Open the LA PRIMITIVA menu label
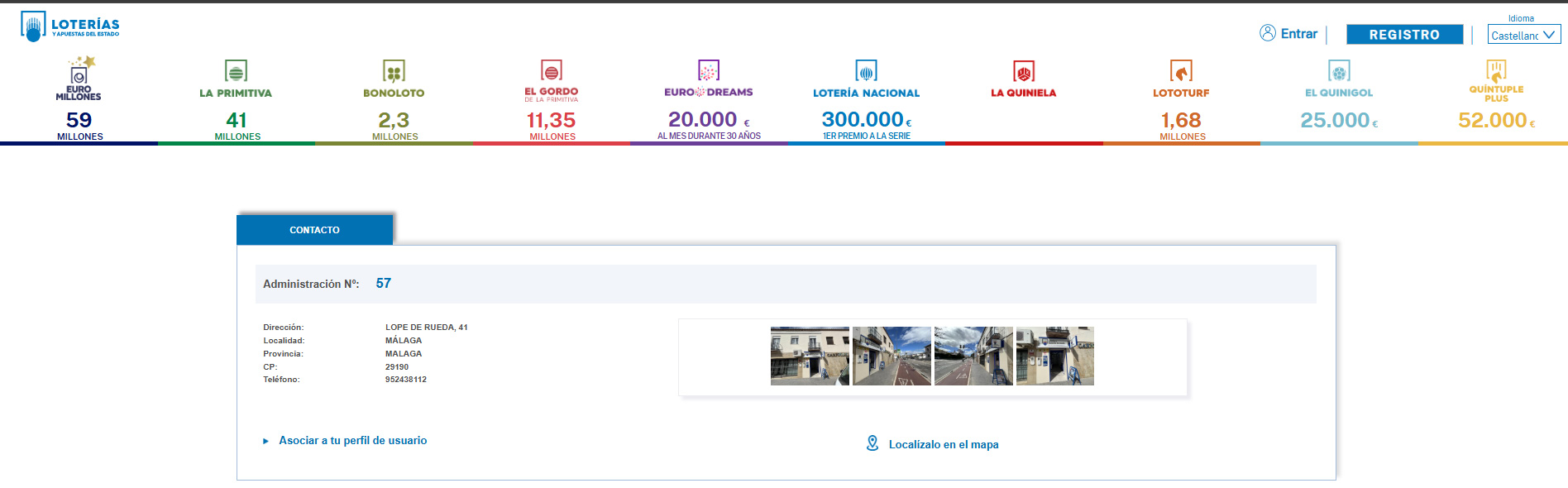 point(236,93)
